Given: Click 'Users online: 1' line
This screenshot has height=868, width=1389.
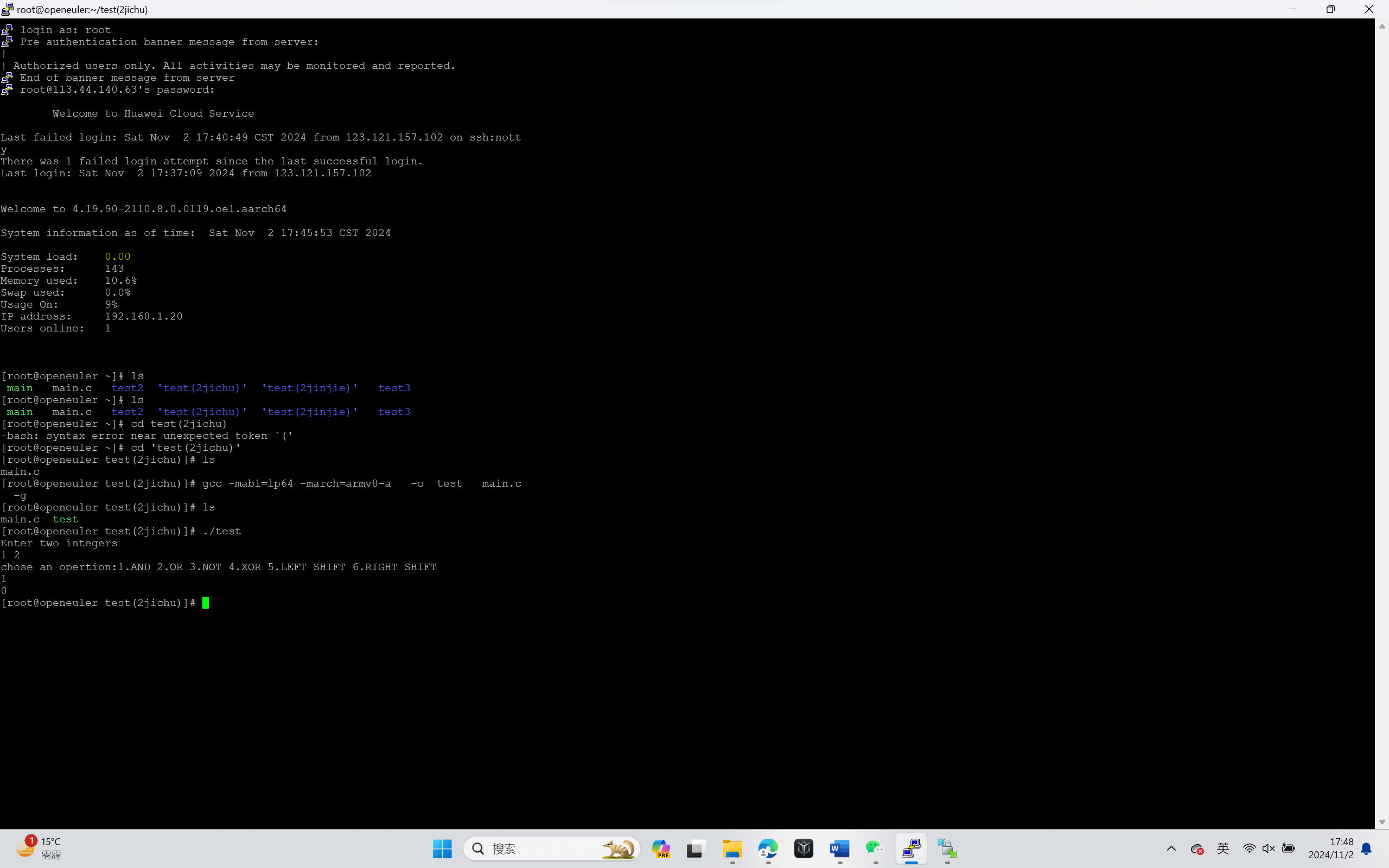Looking at the screenshot, I should pyautogui.click(x=56, y=328).
